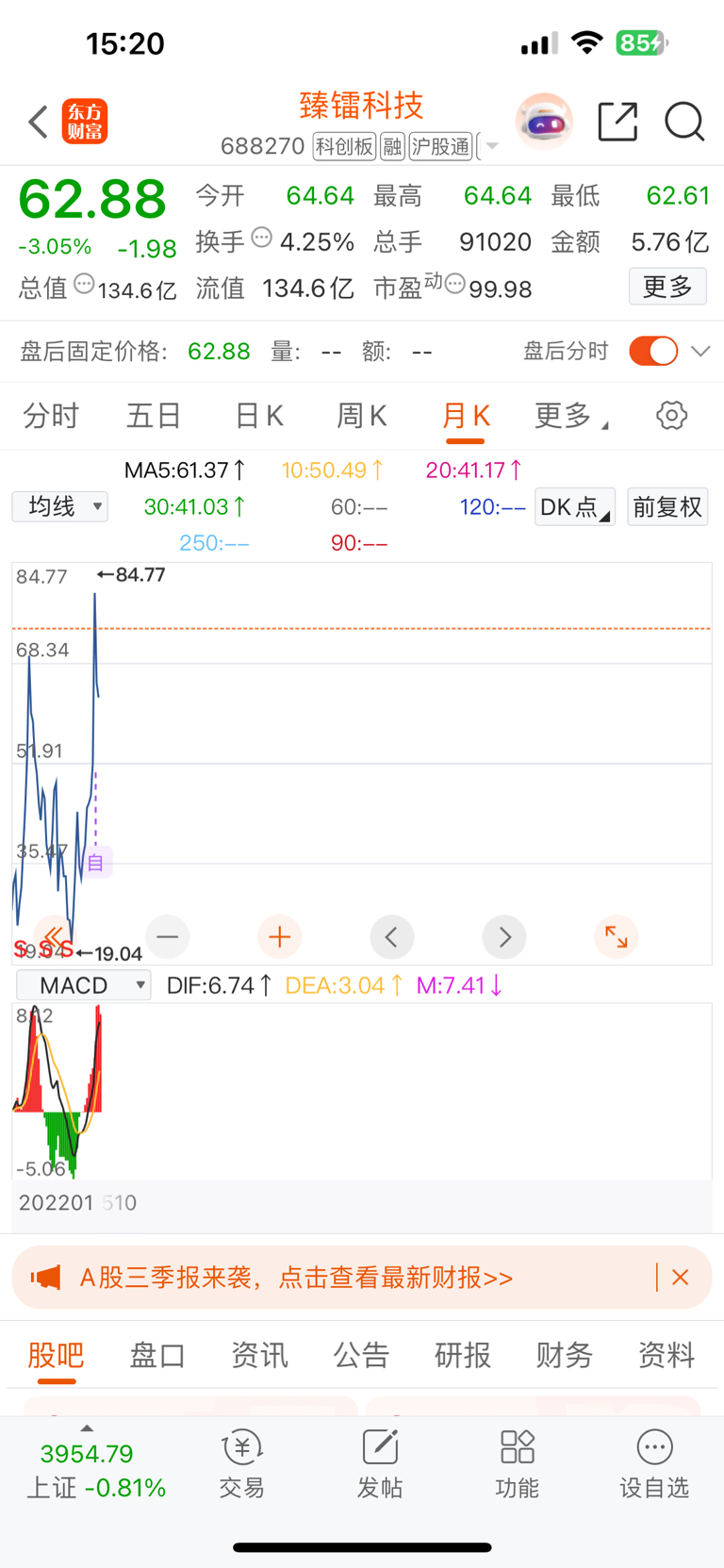The width and height of the screenshot is (724, 1568).
Task: Open the 盘口 tab
Action: (x=157, y=1355)
